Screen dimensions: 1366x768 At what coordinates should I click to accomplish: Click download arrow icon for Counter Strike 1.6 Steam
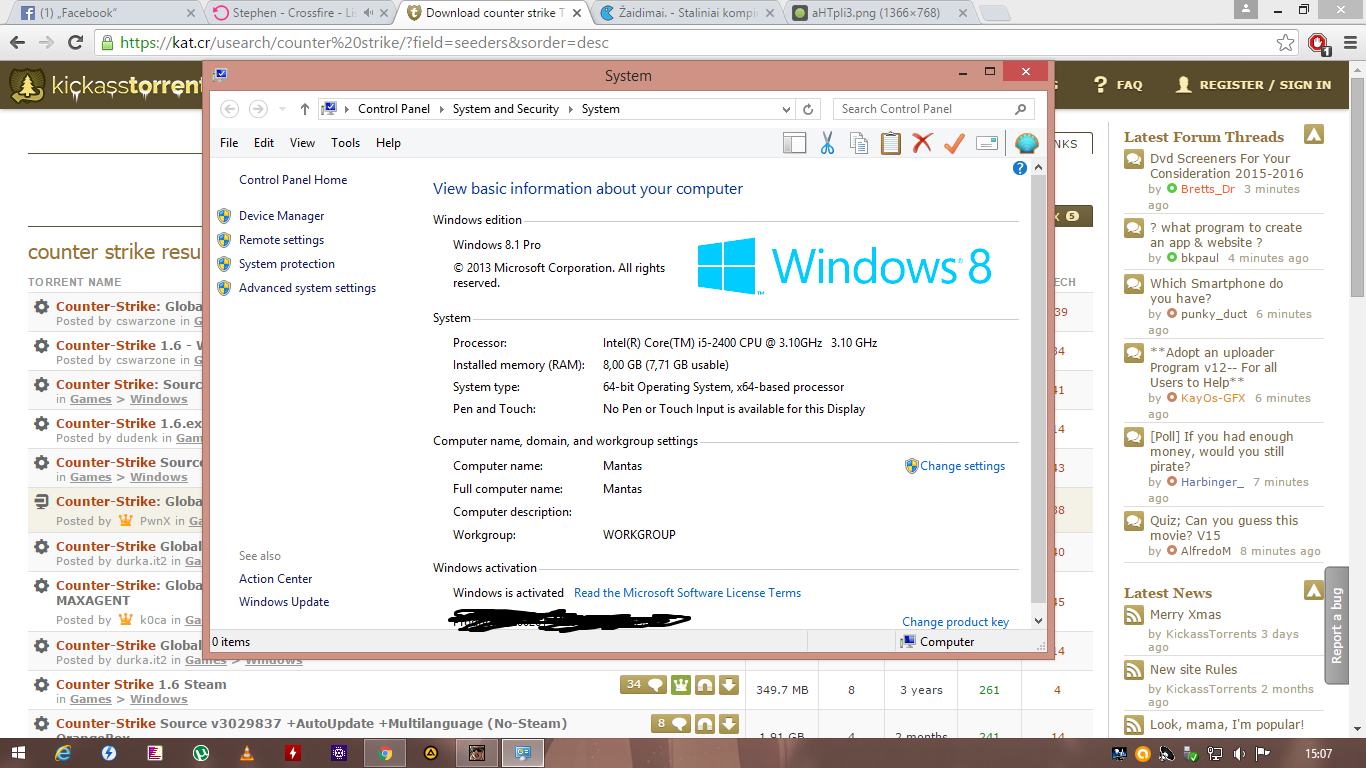pyautogui.click(x=729, y=685)
